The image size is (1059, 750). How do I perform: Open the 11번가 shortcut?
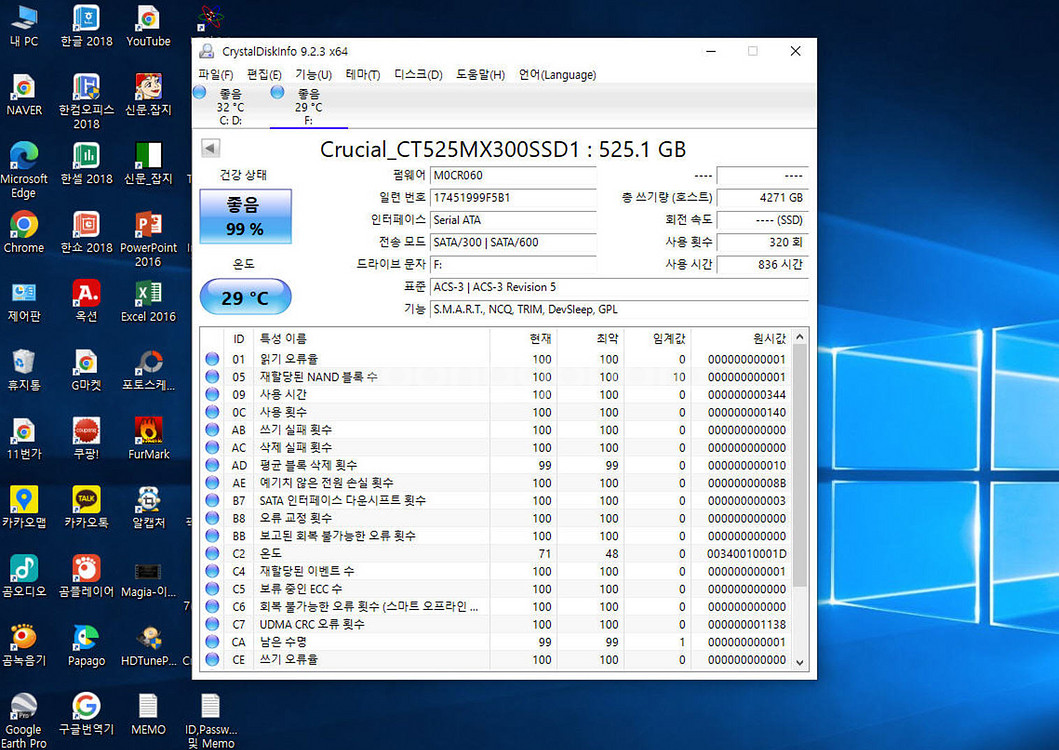coord(24,439)
